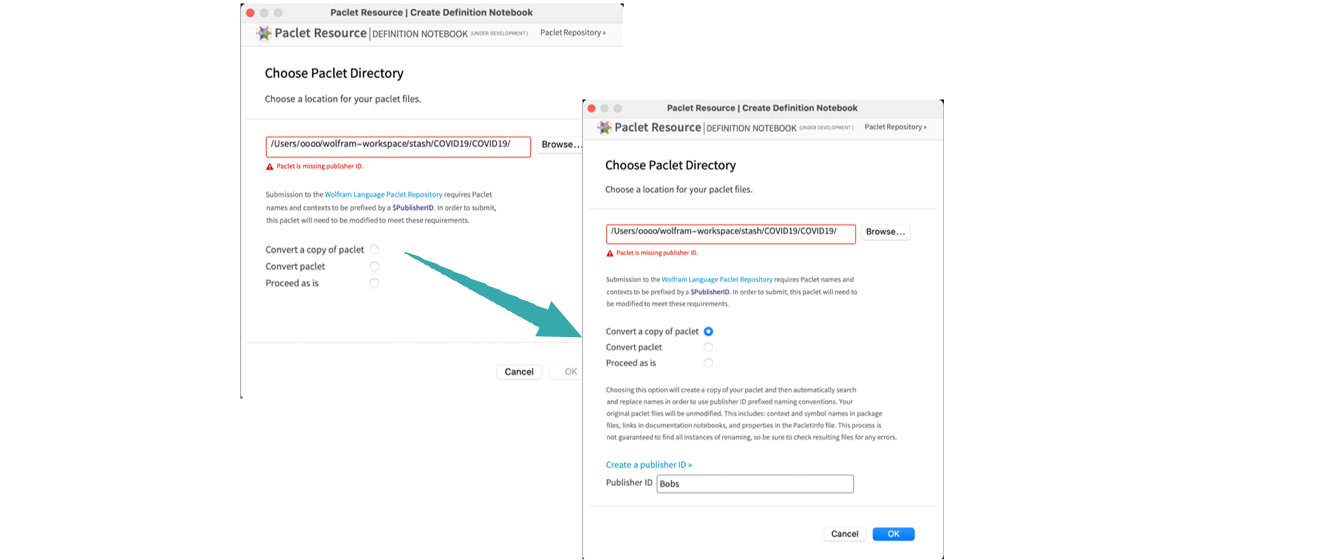Select "Convert a copy of paclet" in the front dialog
This screenshot has width=1340, height=560.
pyautogui.click(x=708, y=331)
